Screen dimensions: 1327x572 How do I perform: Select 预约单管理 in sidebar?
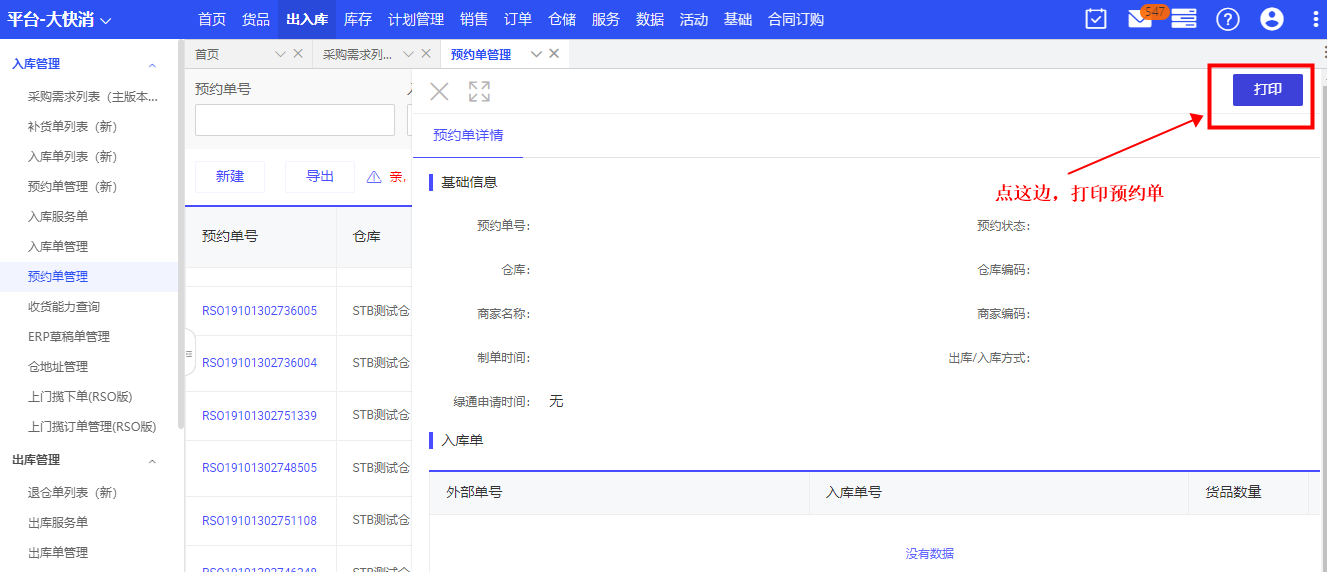click(x=58, y=277)
